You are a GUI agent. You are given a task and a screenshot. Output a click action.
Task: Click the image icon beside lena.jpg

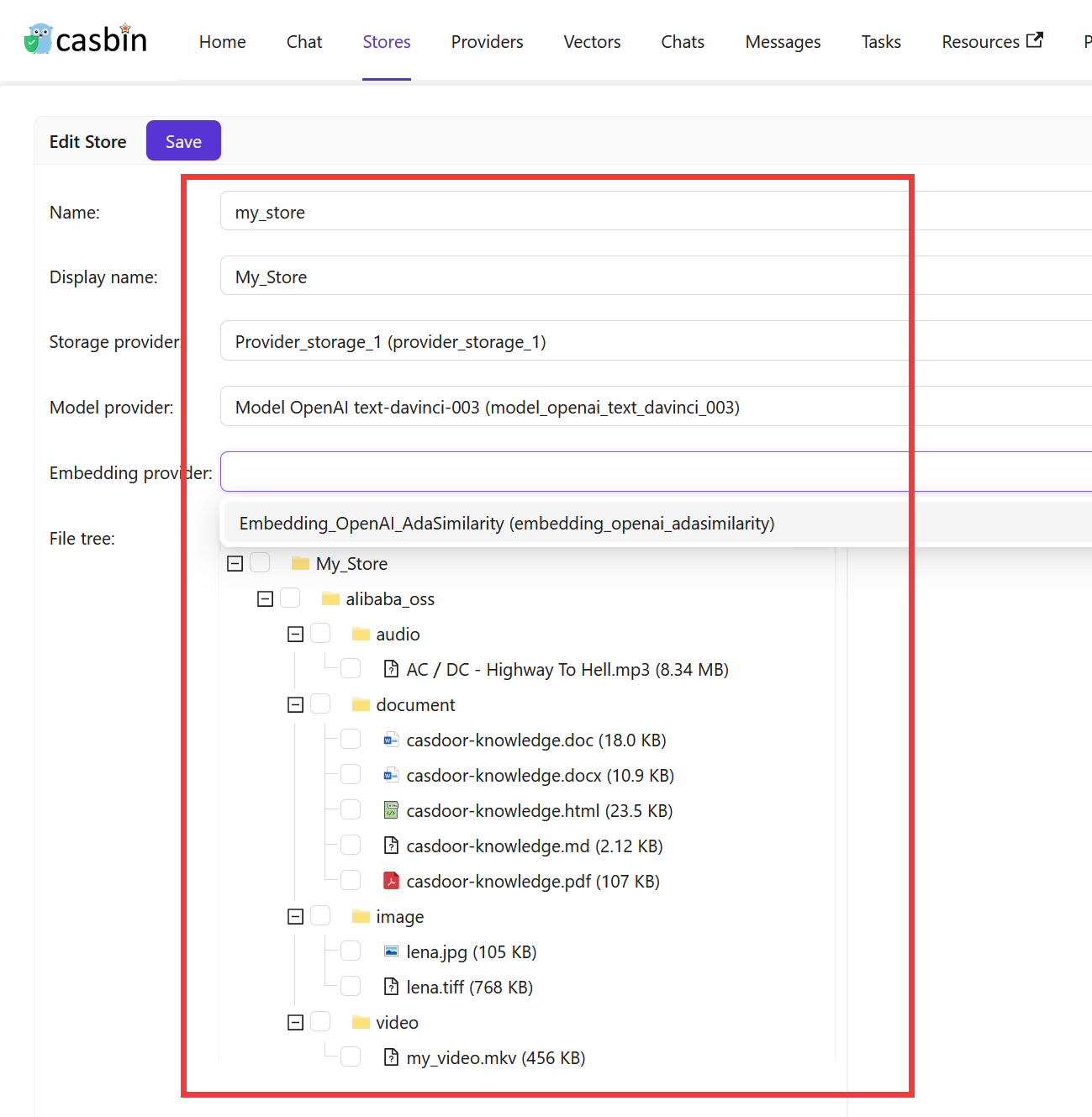point(391,951)
